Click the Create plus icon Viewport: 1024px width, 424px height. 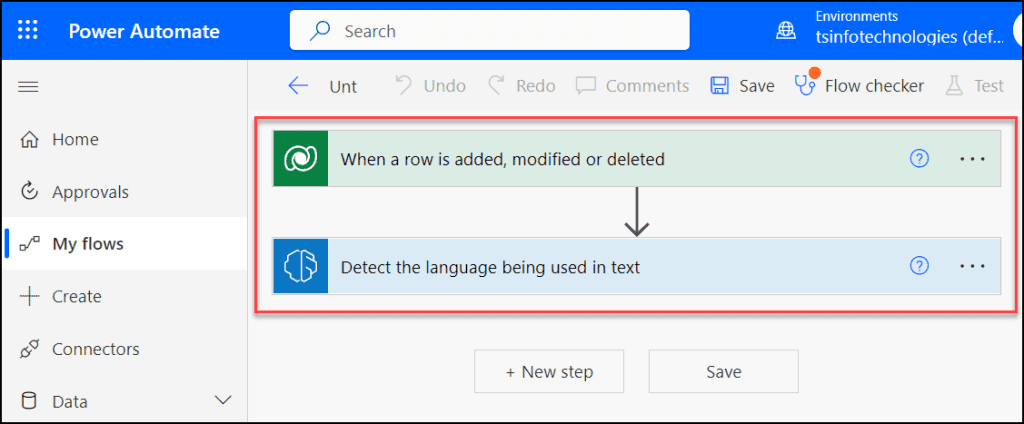pos(29,297)
